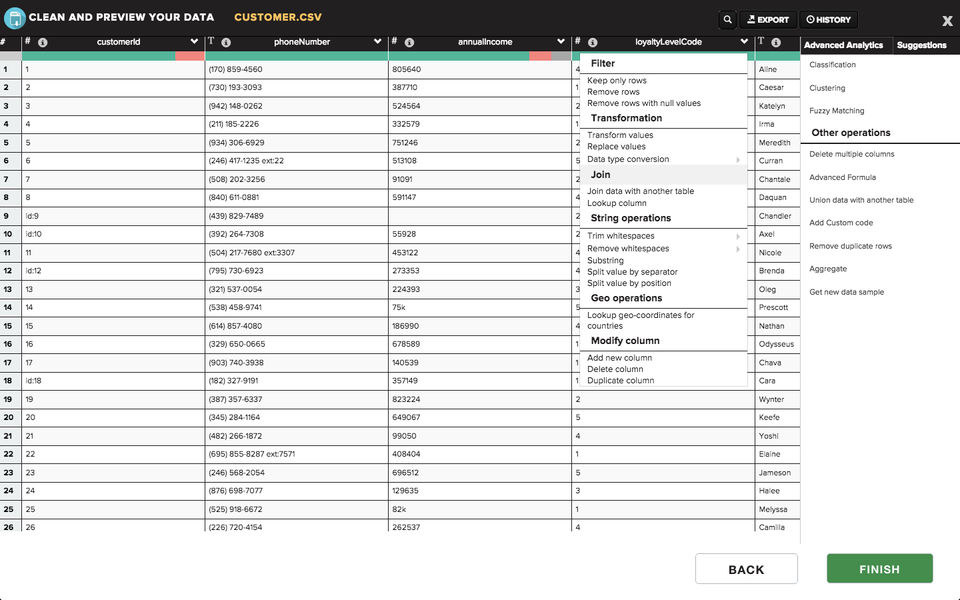Click numeric type icon of customerId column
This screenshot has height=600, width=960.
(x=28, y=41)
